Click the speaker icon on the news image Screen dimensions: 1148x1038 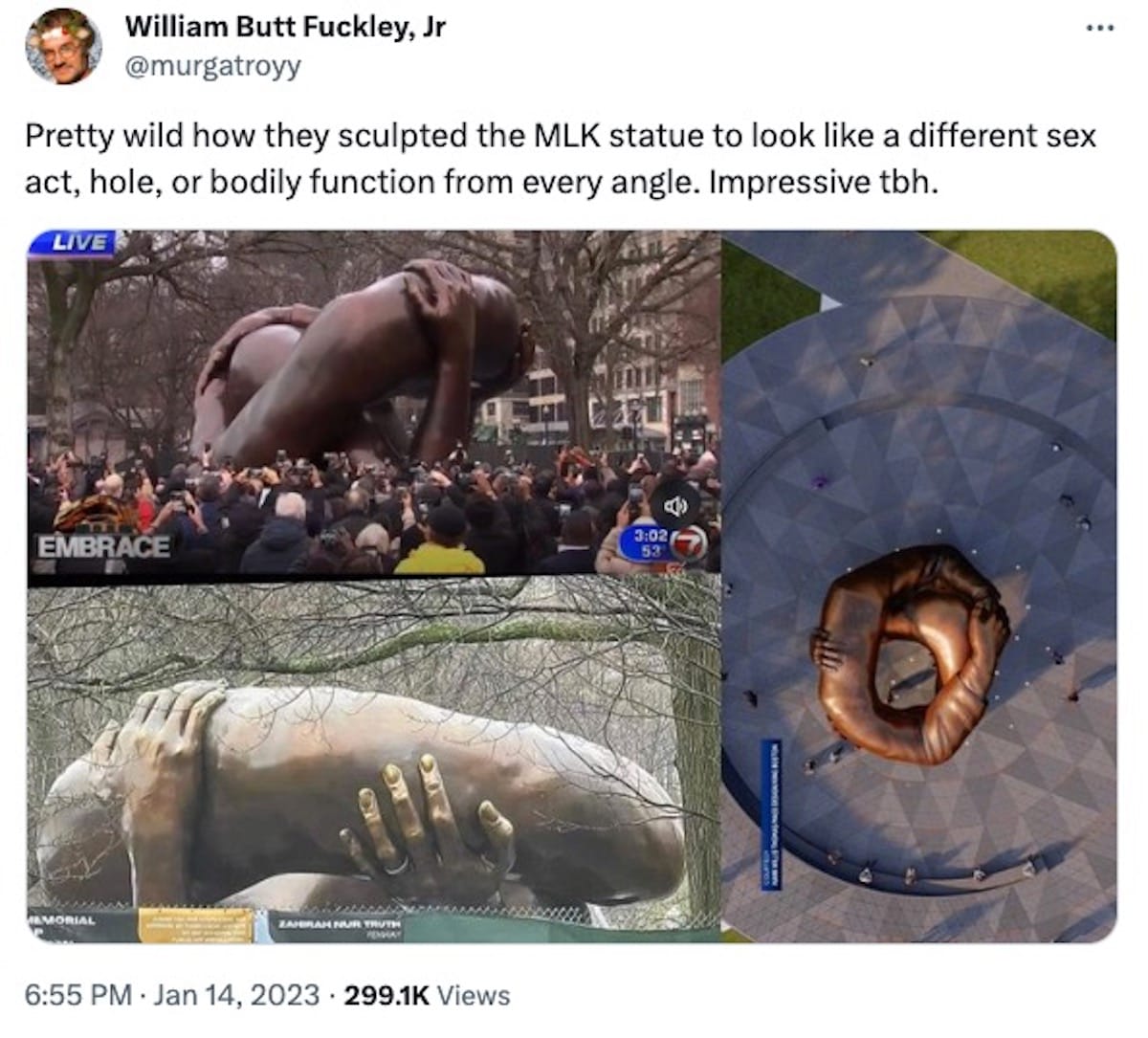(675, 505)
